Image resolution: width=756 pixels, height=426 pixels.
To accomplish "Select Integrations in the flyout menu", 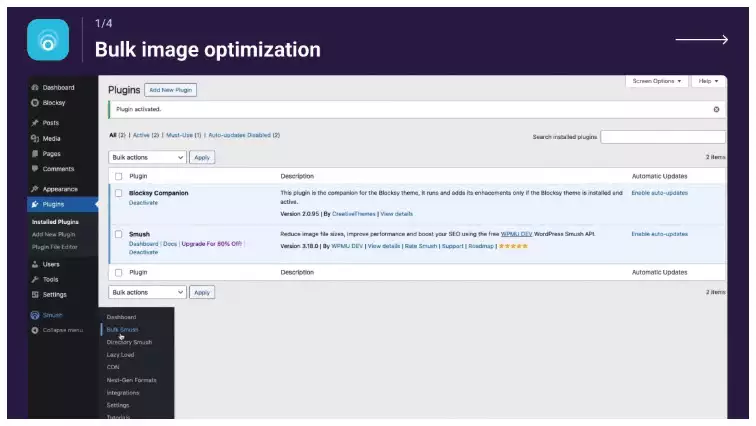I will point(122,393).
